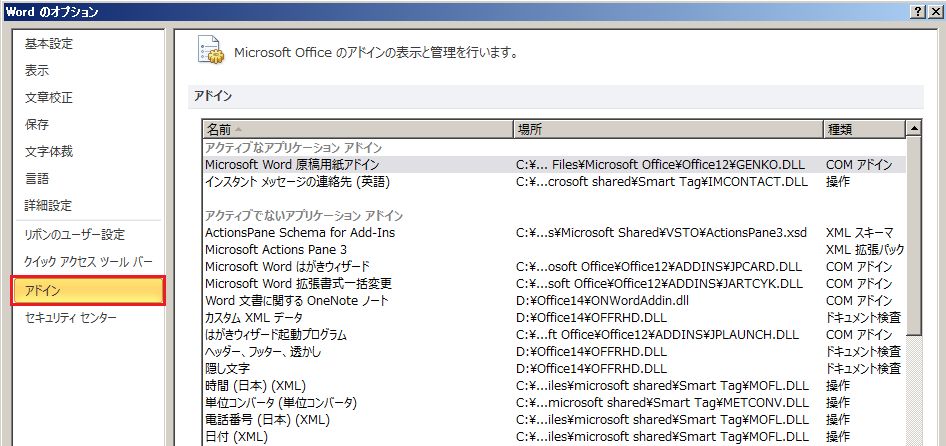
Task: Select Word 文書に関する OneNote ノート row
Action: (x=554, y=301)
